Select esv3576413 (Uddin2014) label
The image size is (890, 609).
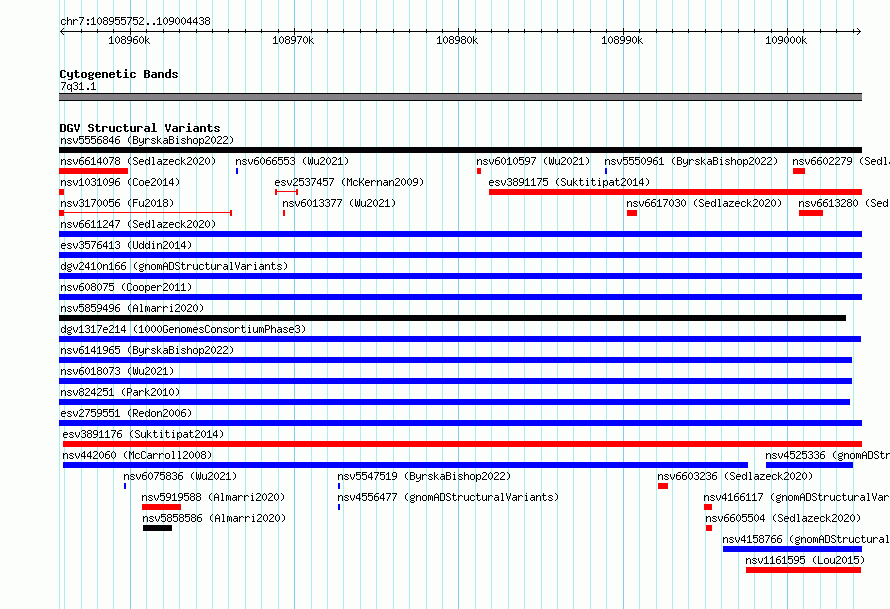coord(126,245)
